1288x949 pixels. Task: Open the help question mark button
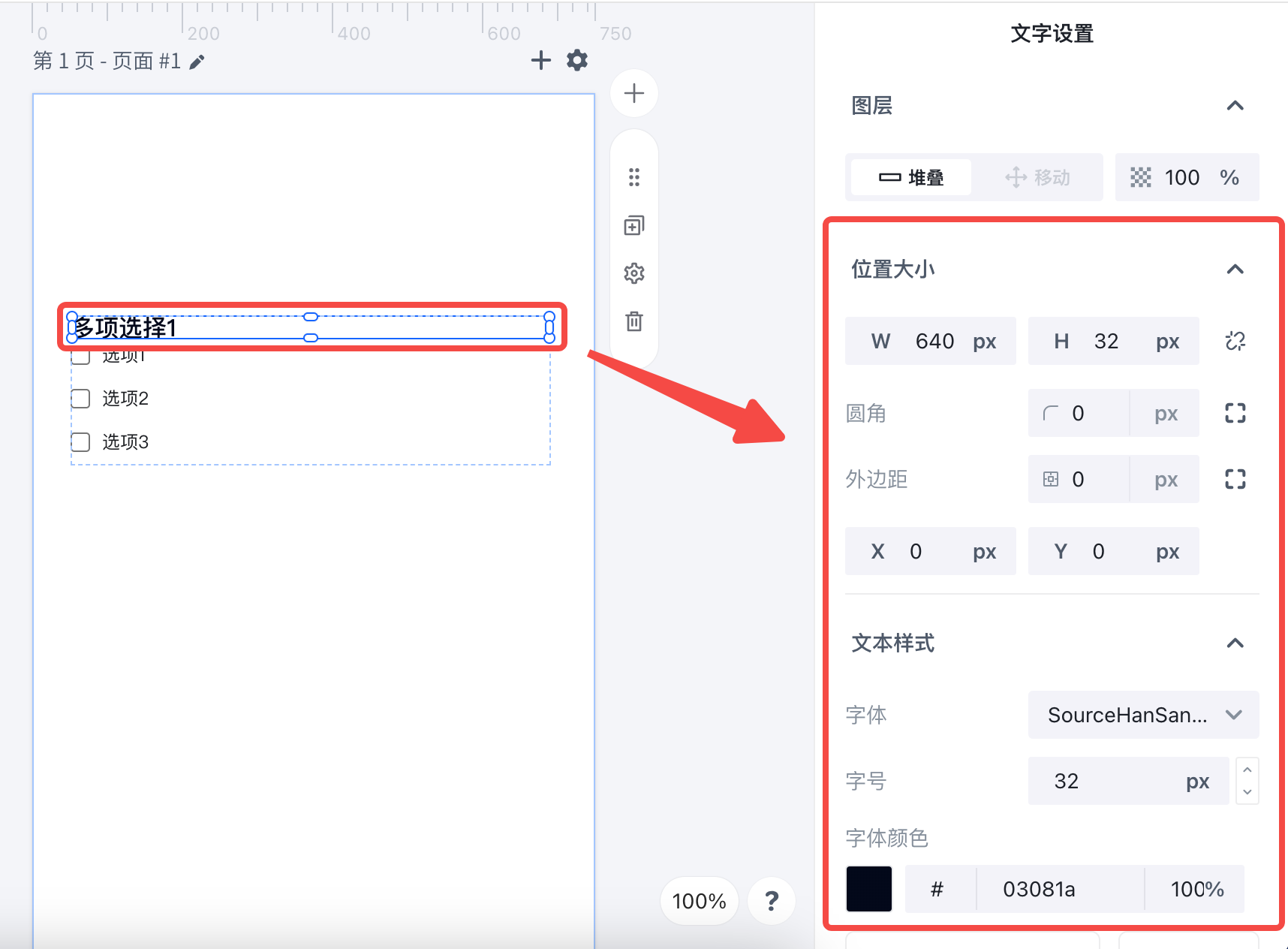(772, 901)
